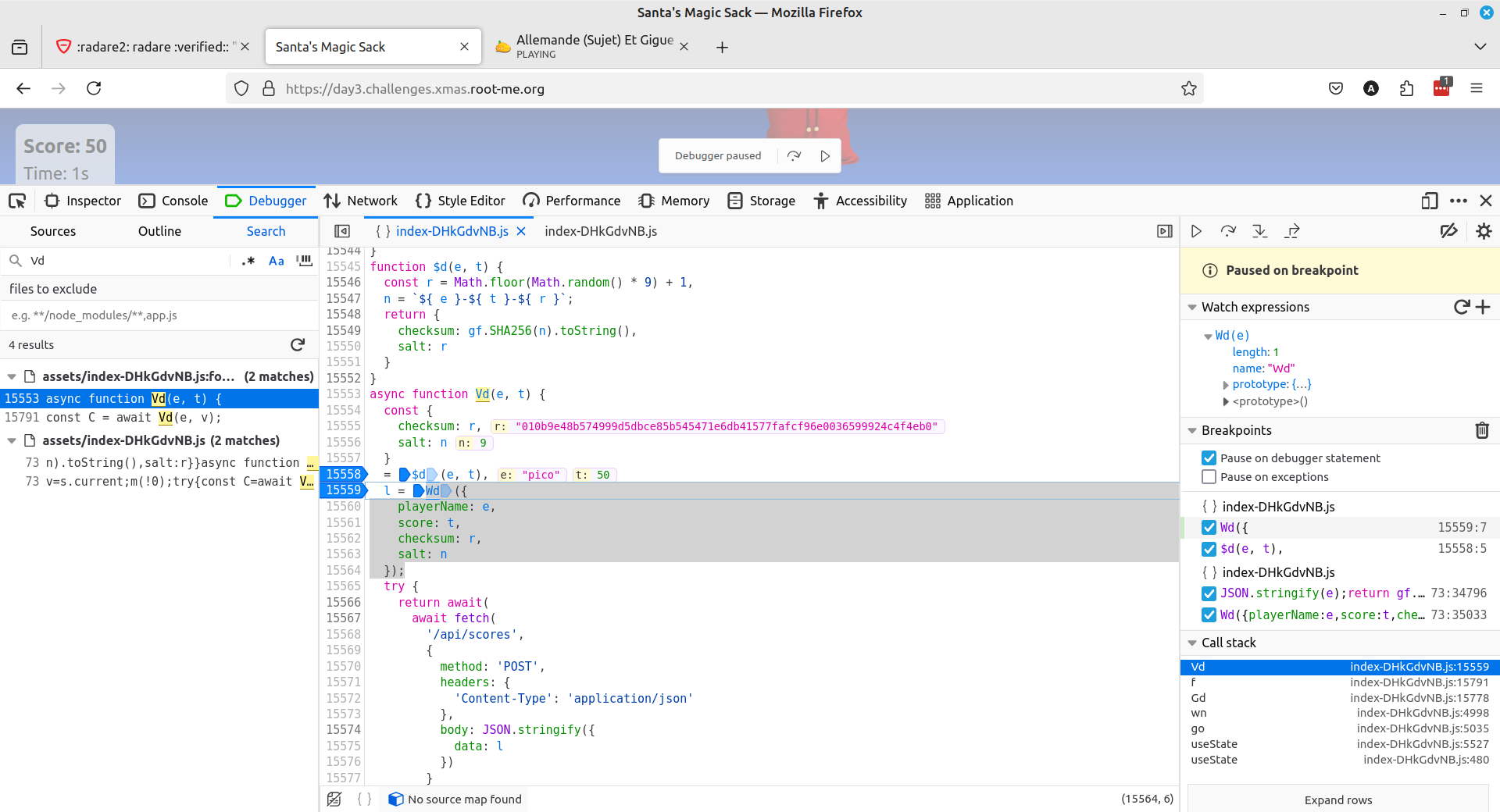Screen dimensions: 1500x812
Task: Toggle disabling of all breakpoints
Action: 1449,231
